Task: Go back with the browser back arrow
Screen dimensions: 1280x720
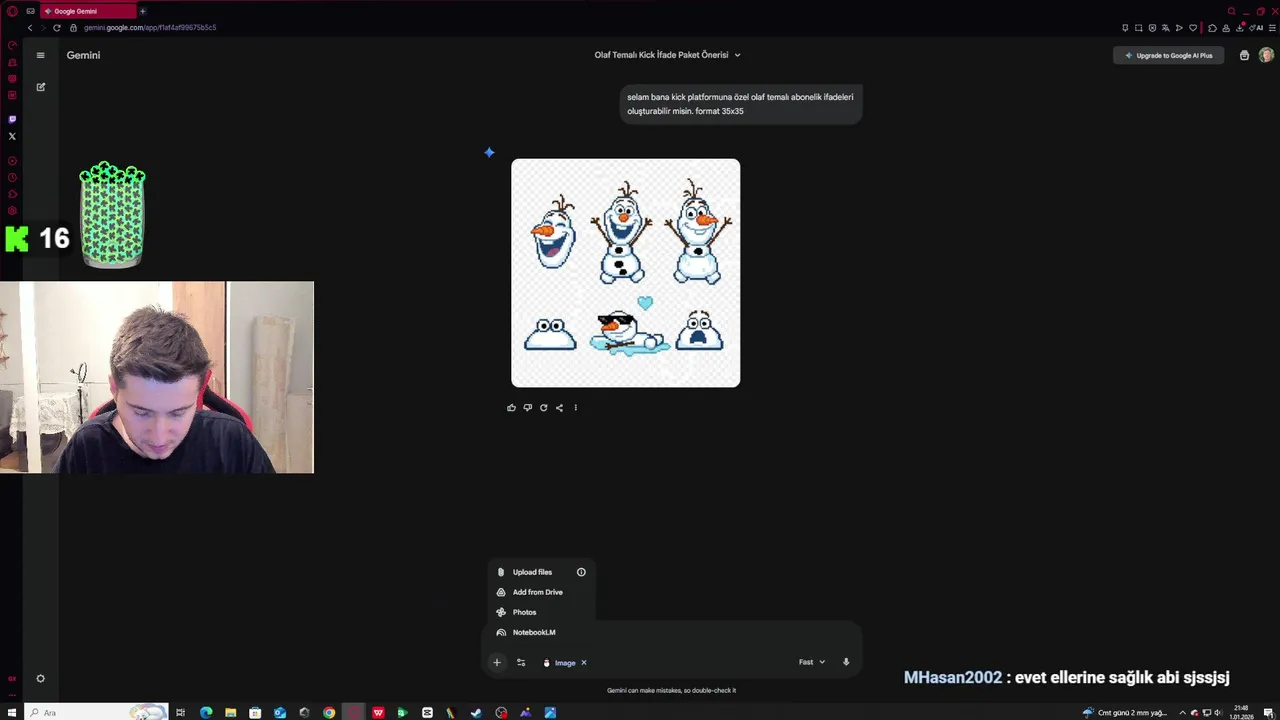Action: point(30,28)
